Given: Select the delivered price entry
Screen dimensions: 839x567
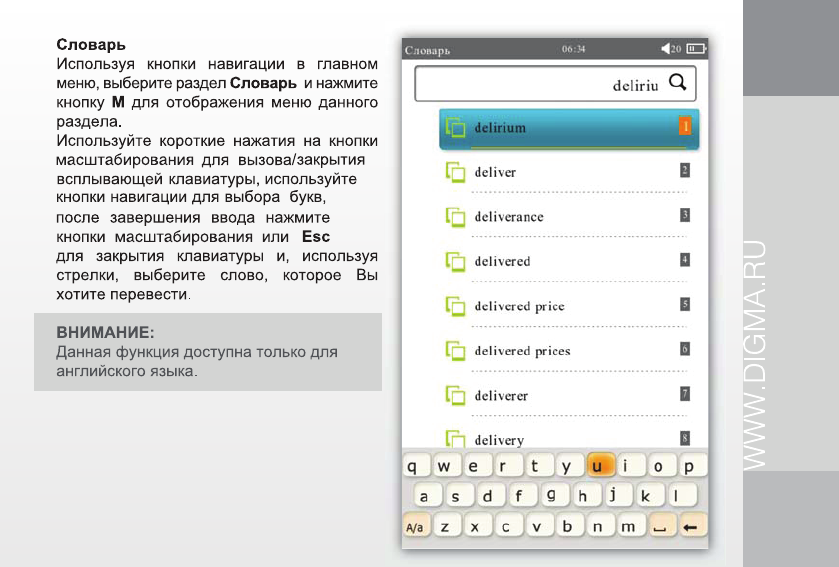Looking at the screenshot, I should pos(569,307).
